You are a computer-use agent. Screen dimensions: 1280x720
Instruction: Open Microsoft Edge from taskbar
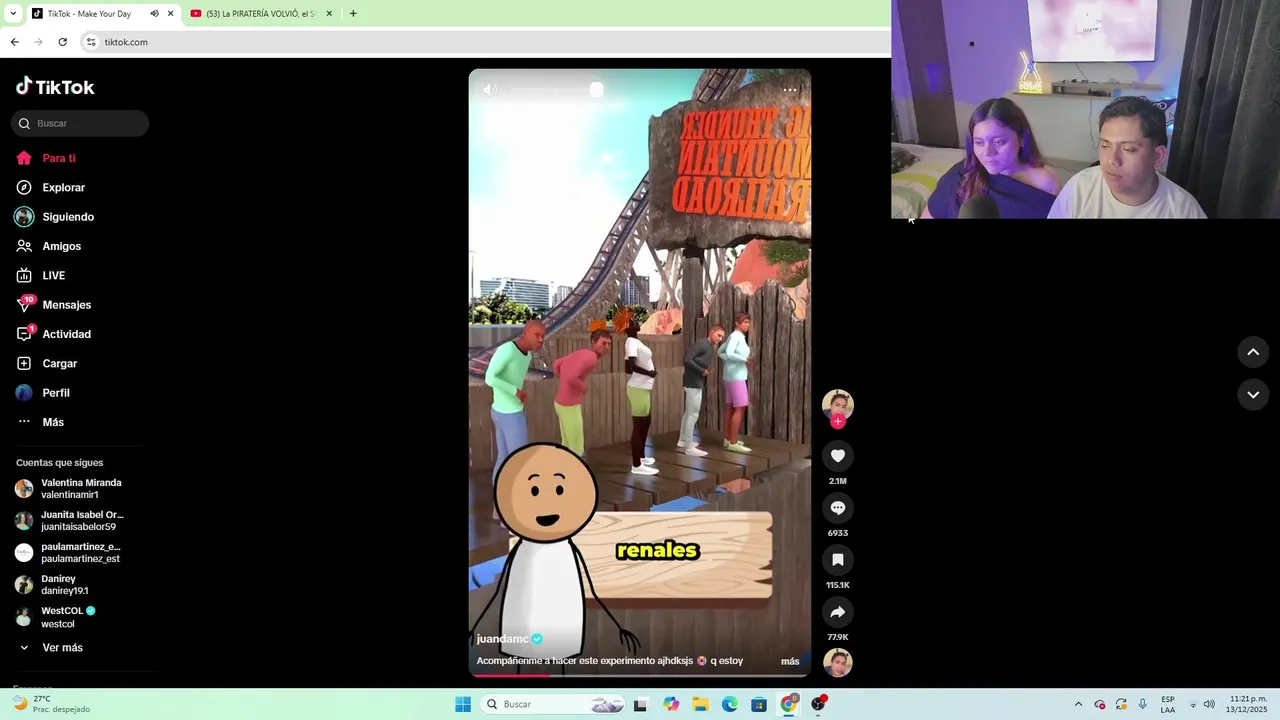(x=730, y=704)
